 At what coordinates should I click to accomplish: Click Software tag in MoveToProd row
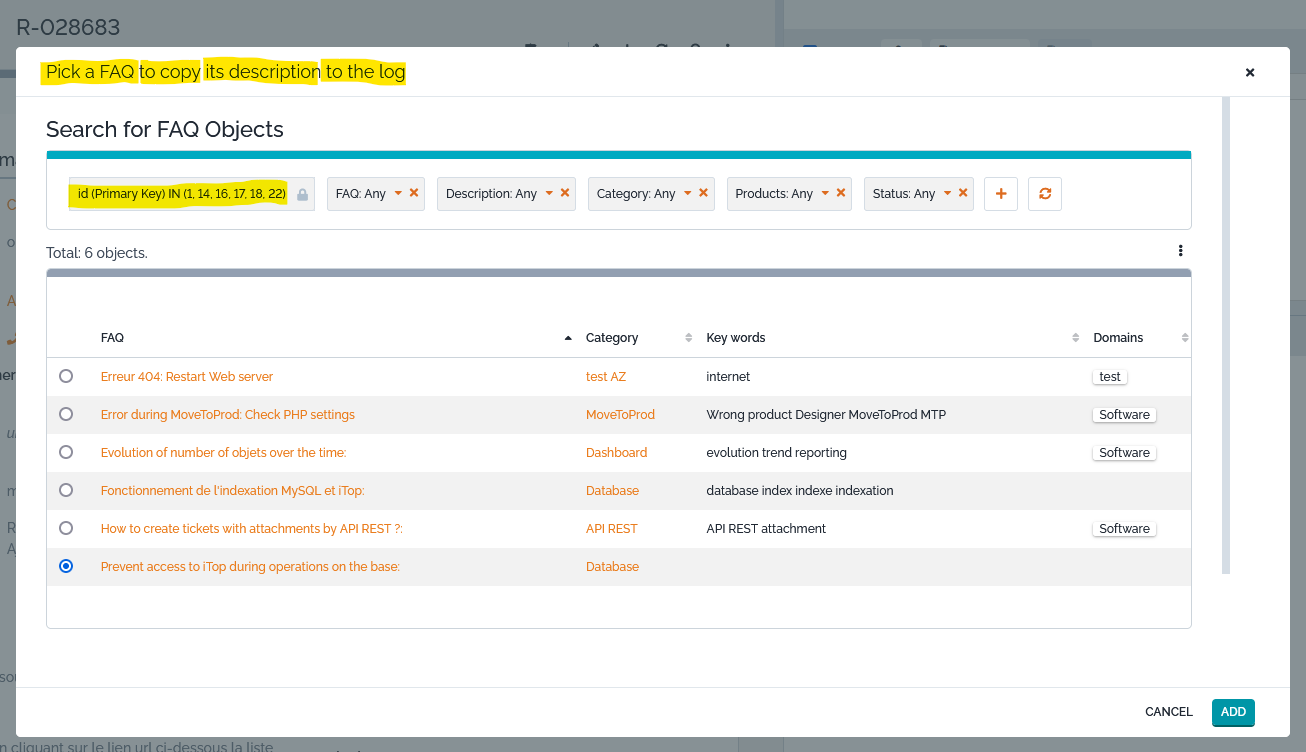click(1124, 415)
